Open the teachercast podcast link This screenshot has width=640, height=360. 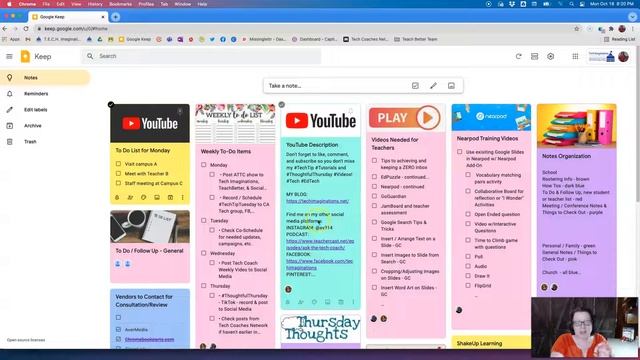pyautogui.click(x=320, y=244)
